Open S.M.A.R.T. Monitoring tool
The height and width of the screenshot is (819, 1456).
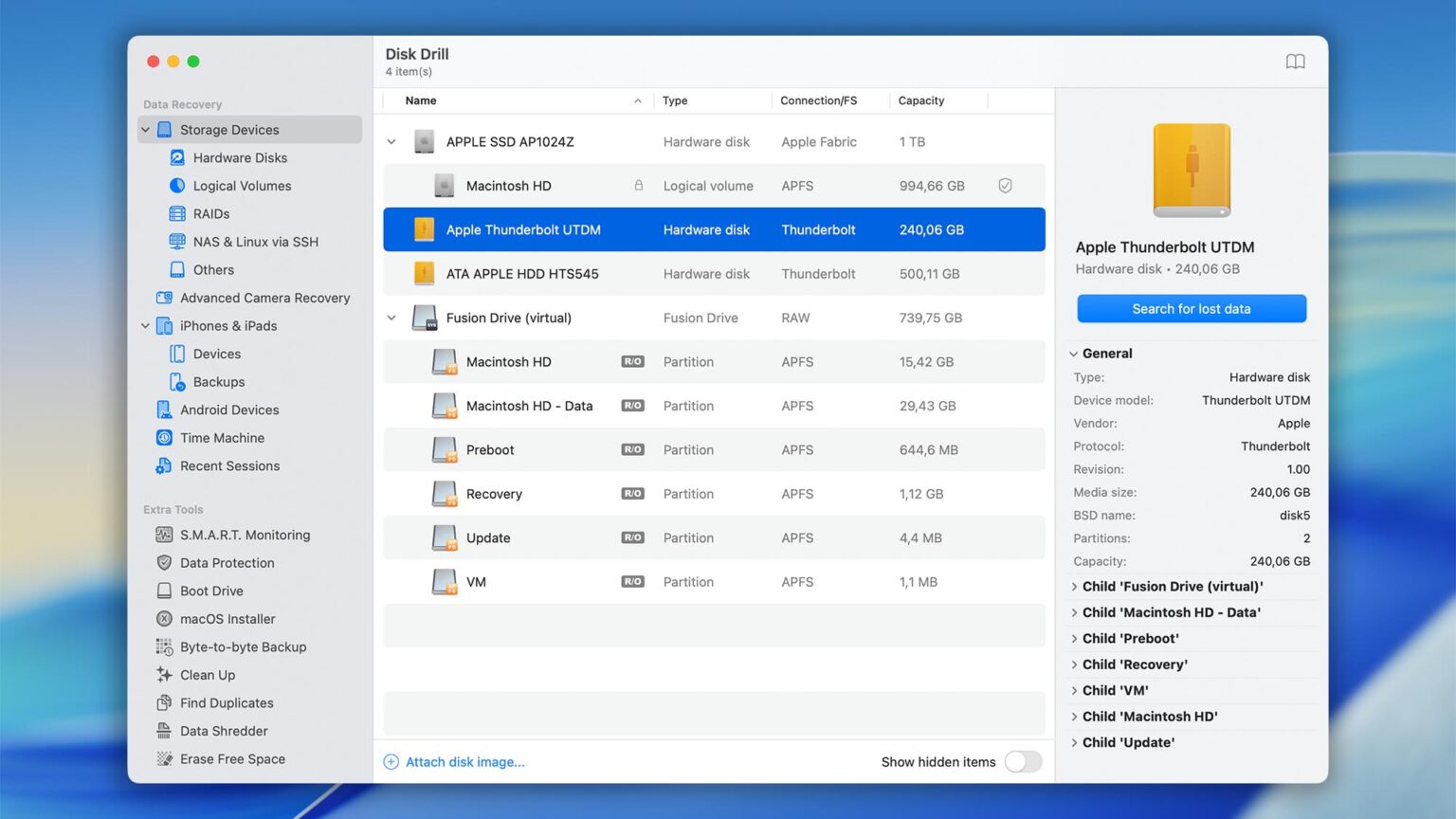[246, 535]
